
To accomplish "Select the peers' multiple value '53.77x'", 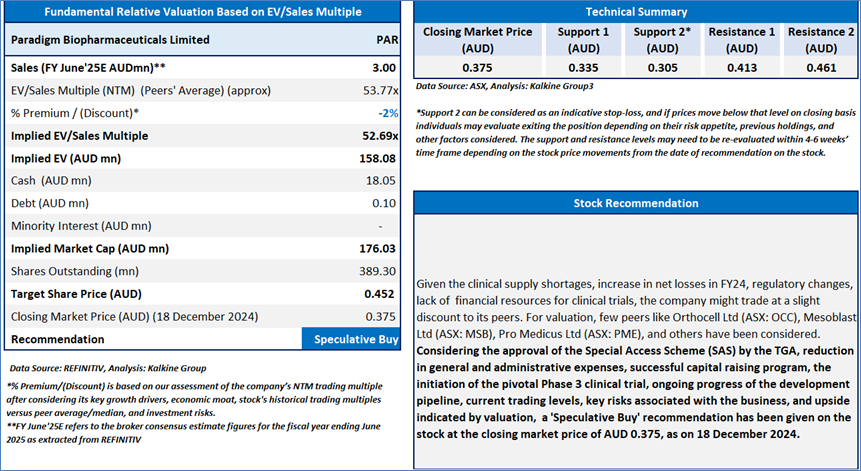I will coord(381,91).
